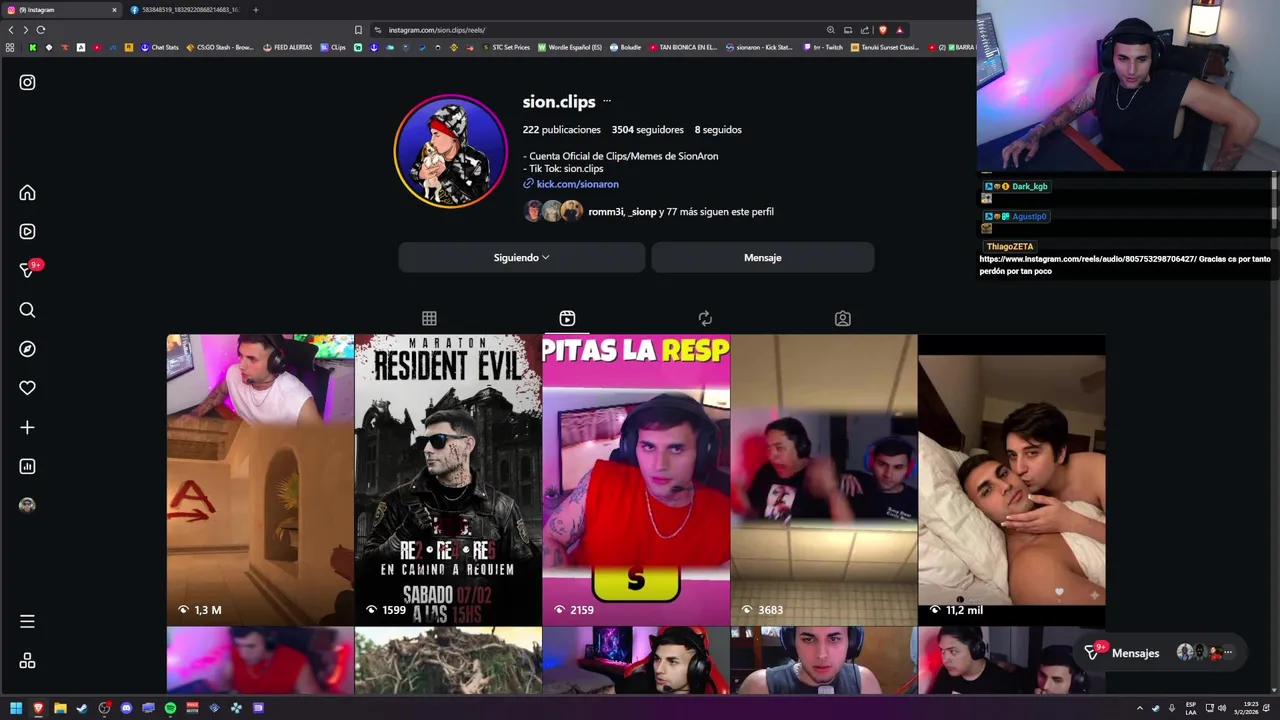Viewport: 1280px width, 720px height.
Task: Click the browser back arrow
Action: 11,30
